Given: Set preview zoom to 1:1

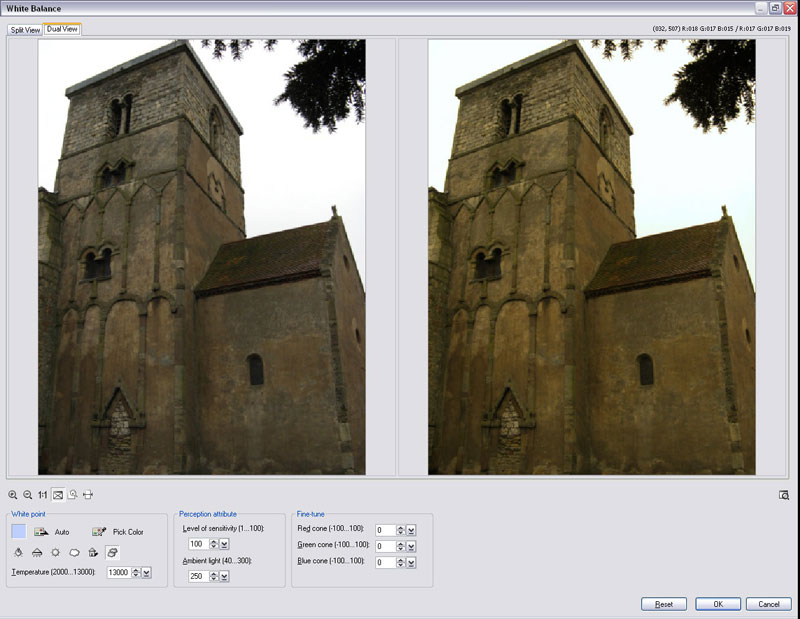Looking at the screenshot, I should click(43, 494).
